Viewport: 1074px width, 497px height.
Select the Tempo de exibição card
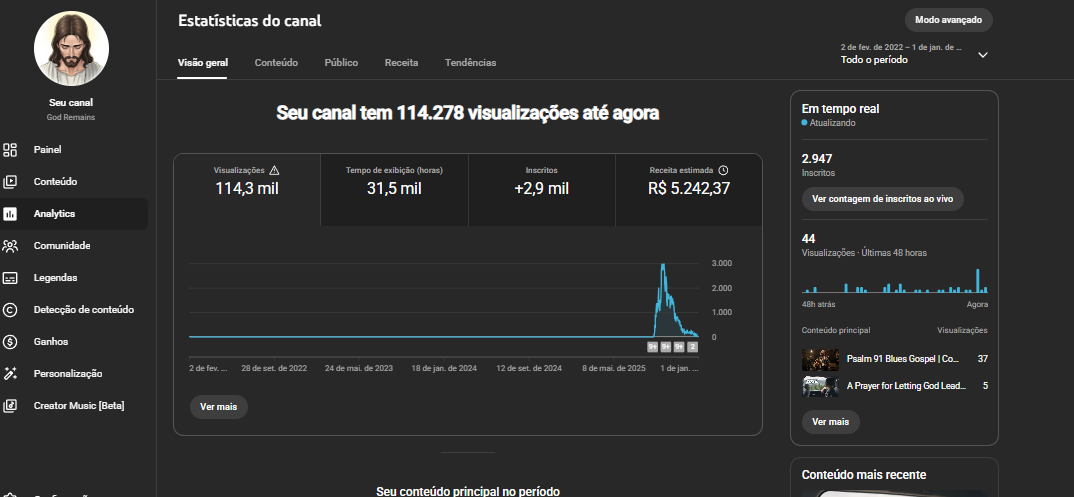click(x=395, y=190)
